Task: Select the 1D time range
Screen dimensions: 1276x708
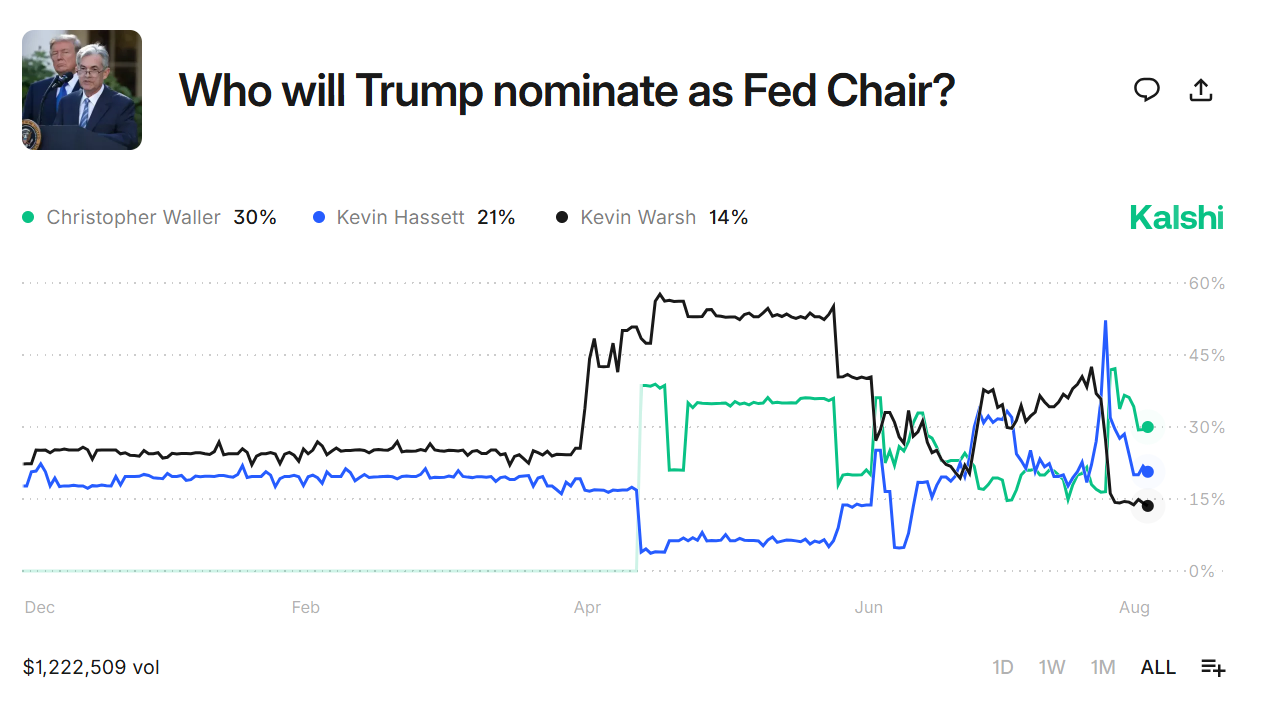Action: pyautogui.click(x=1003, y=667)
